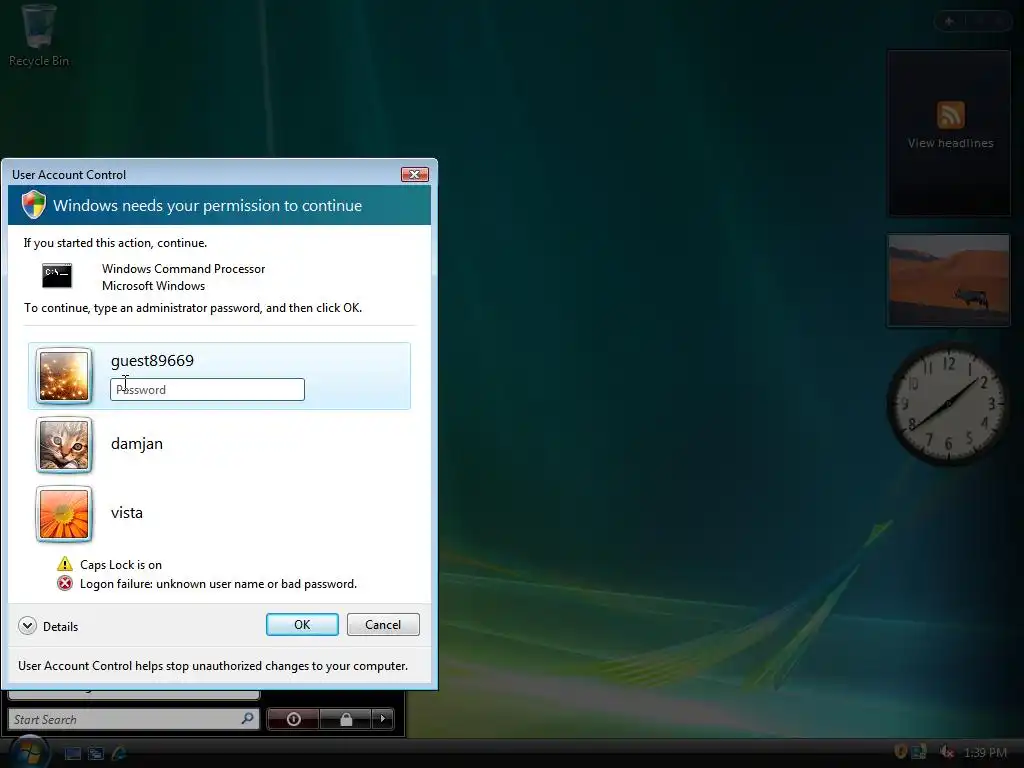Click Switch between windows quick launch icon
This screenshot has height=768, width=1024.
[x=96, y=753]
